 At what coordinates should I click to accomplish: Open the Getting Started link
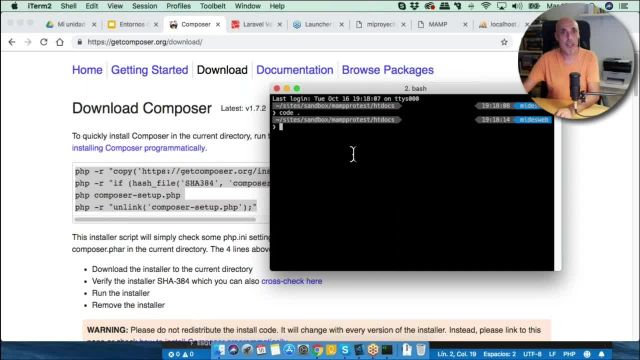point(149,70)
